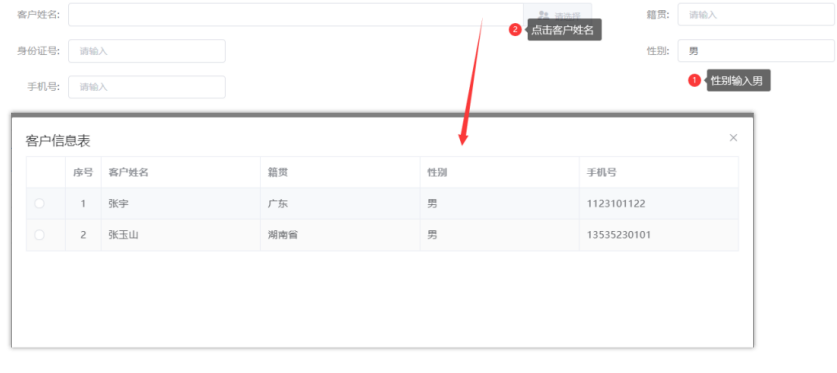Select the radio button for 张玉山
837x373 pixels.
pyautogui.click(x=40, y=235)
